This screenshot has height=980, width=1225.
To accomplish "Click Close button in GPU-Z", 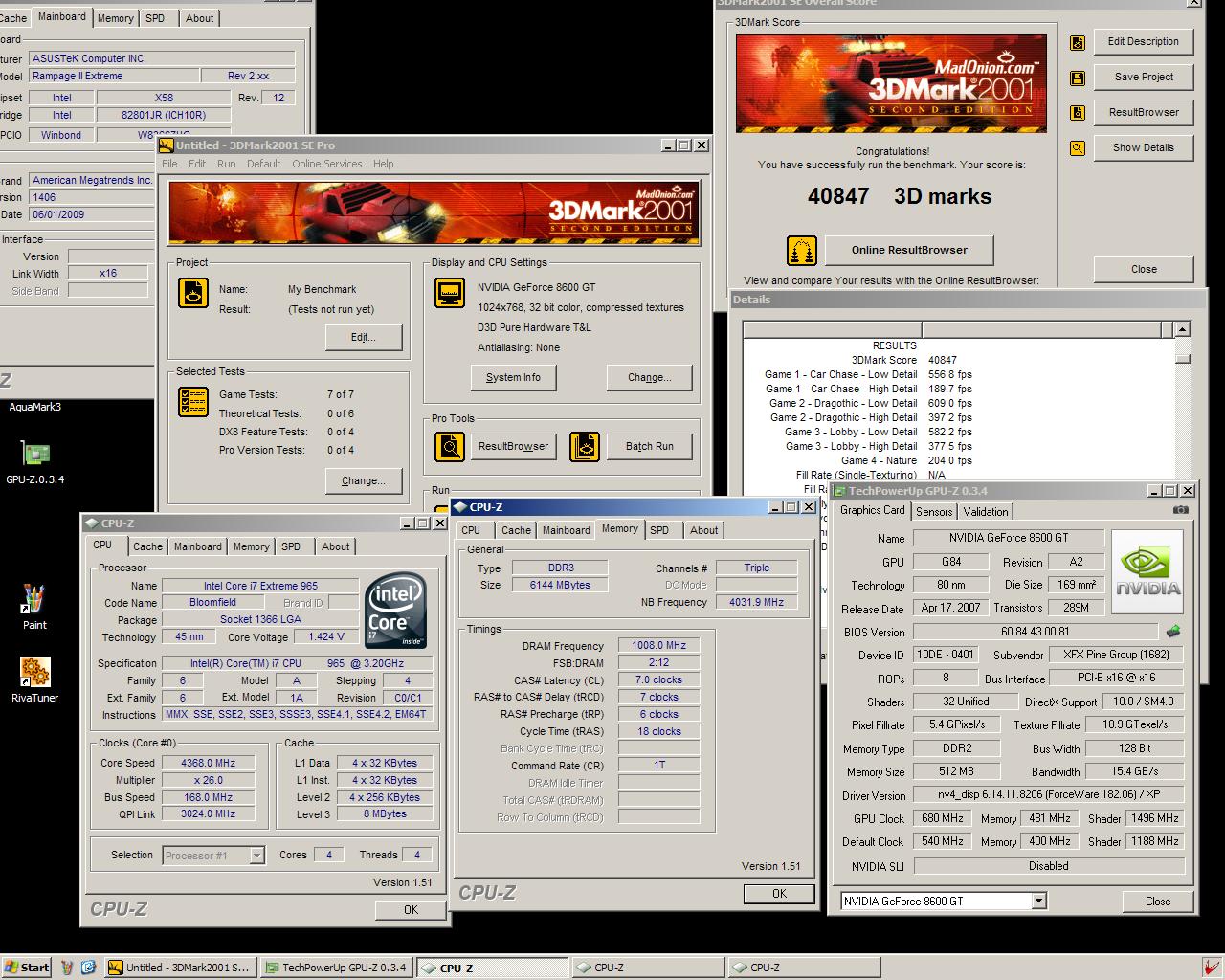I will (x=1158, y=902).
